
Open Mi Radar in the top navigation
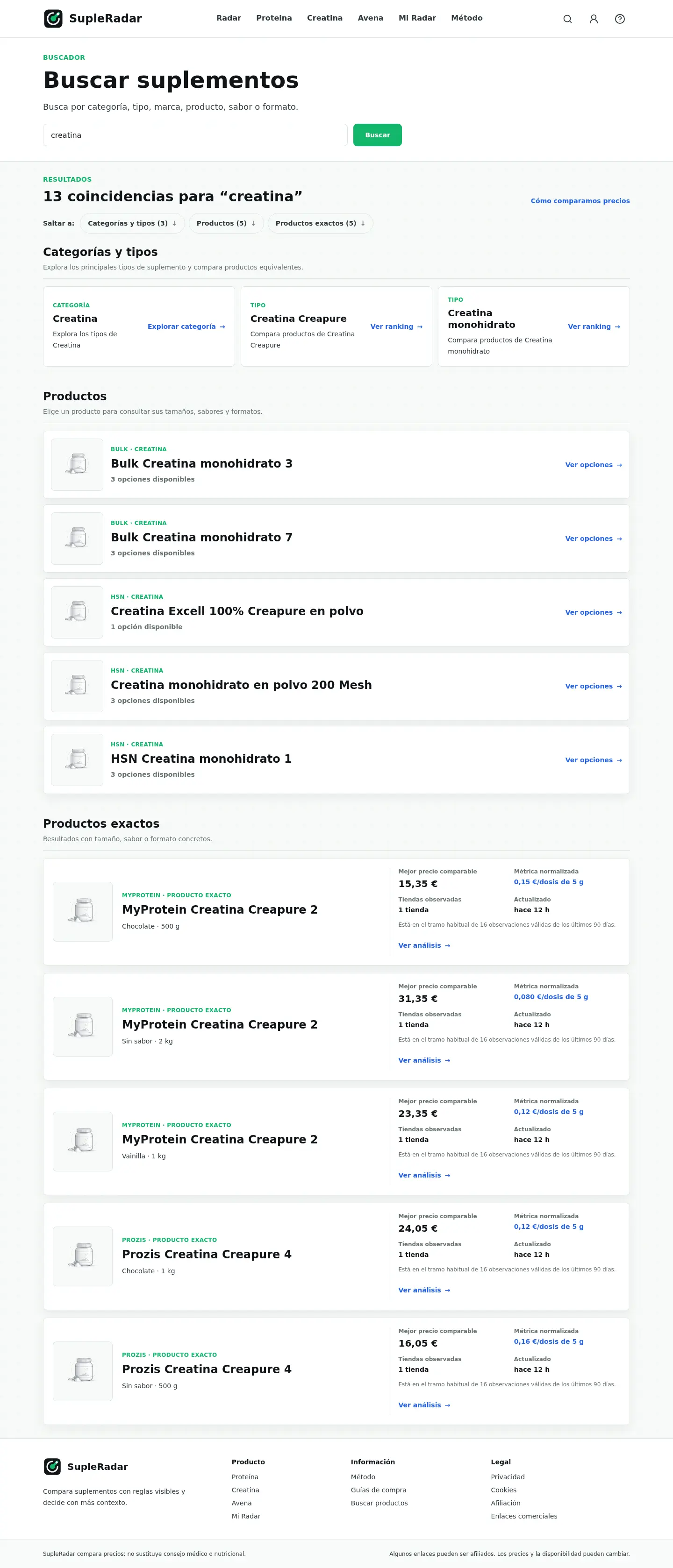pos(417,18)
